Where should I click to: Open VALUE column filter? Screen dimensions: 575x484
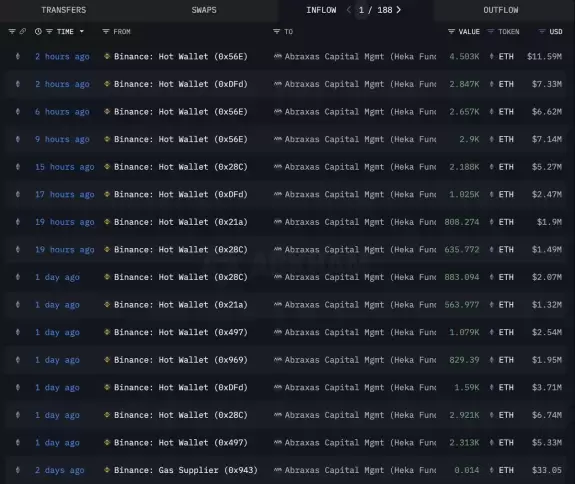coord(451,32)
